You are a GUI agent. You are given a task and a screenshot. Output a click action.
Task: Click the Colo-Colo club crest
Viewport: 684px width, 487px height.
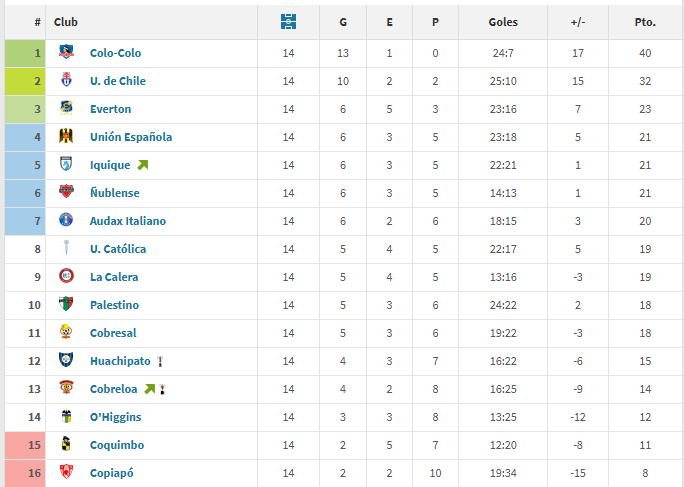click(66, 52)
